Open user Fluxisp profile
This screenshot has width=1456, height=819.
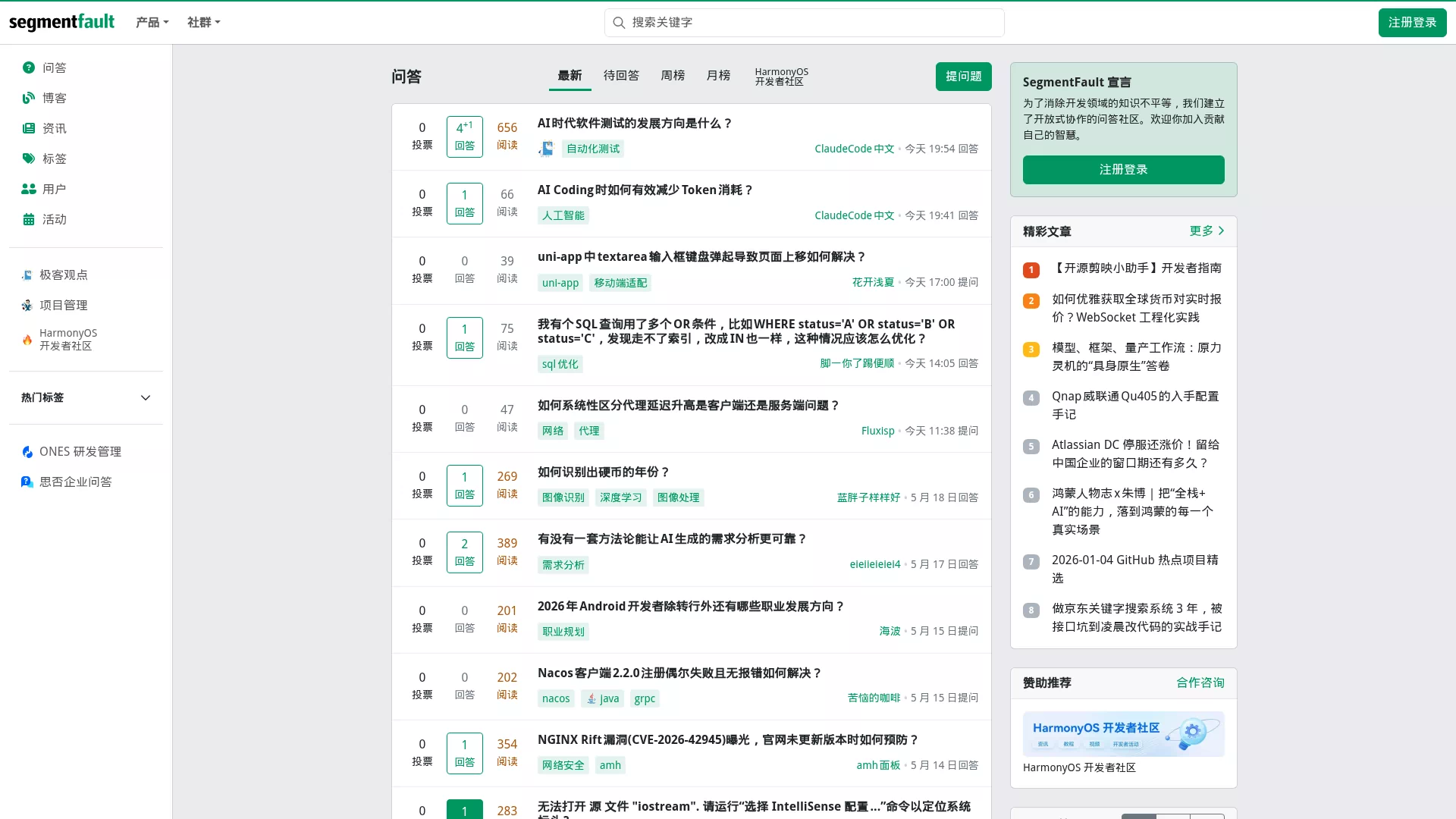click(877, 431)
